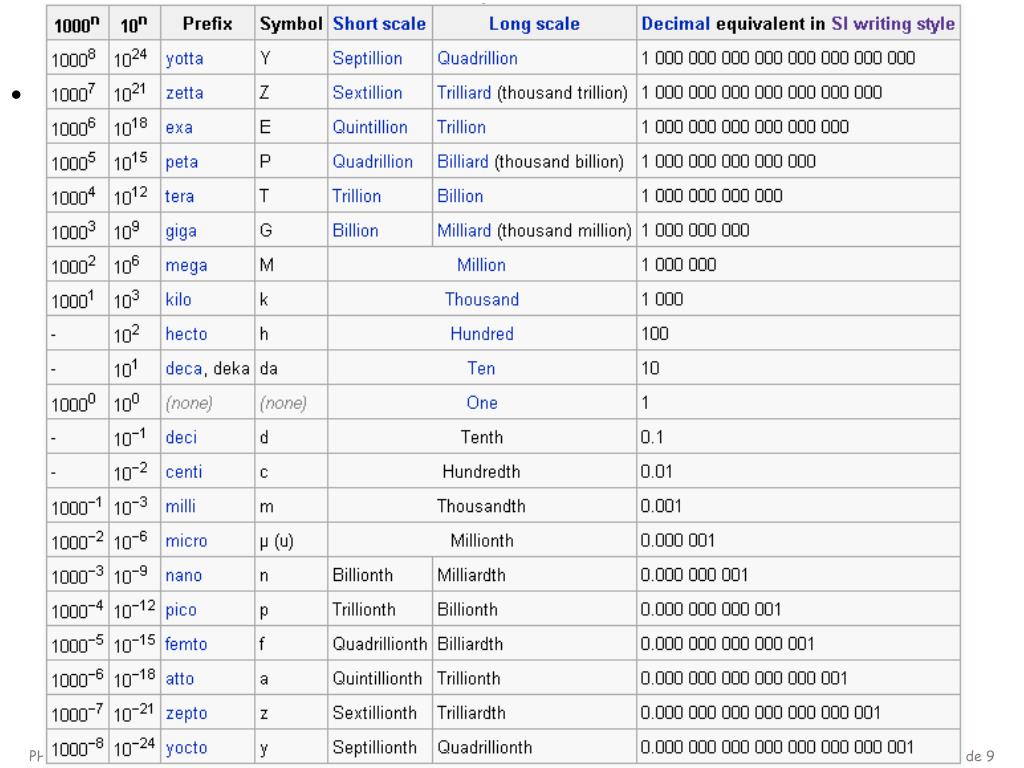Select the 'Hundredth' text in the centi row
Screen dimensions: 1024x768
[481, 472]
